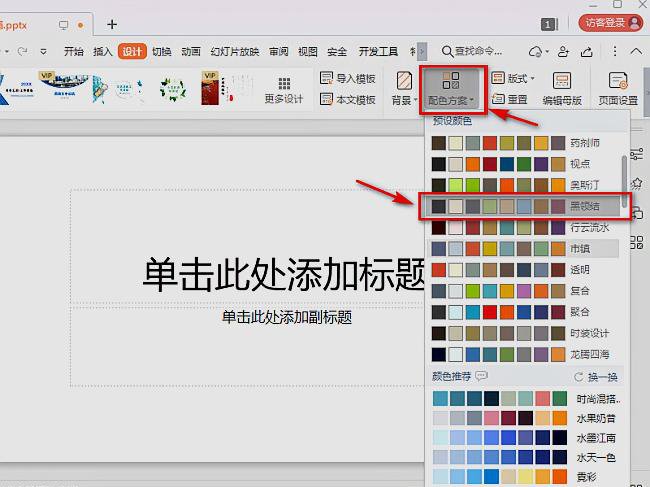Image resolution: width=650 pixels, height=487 pixels.
Task: Pick the 透明 color scheme
Action: [x=524, y=270]
